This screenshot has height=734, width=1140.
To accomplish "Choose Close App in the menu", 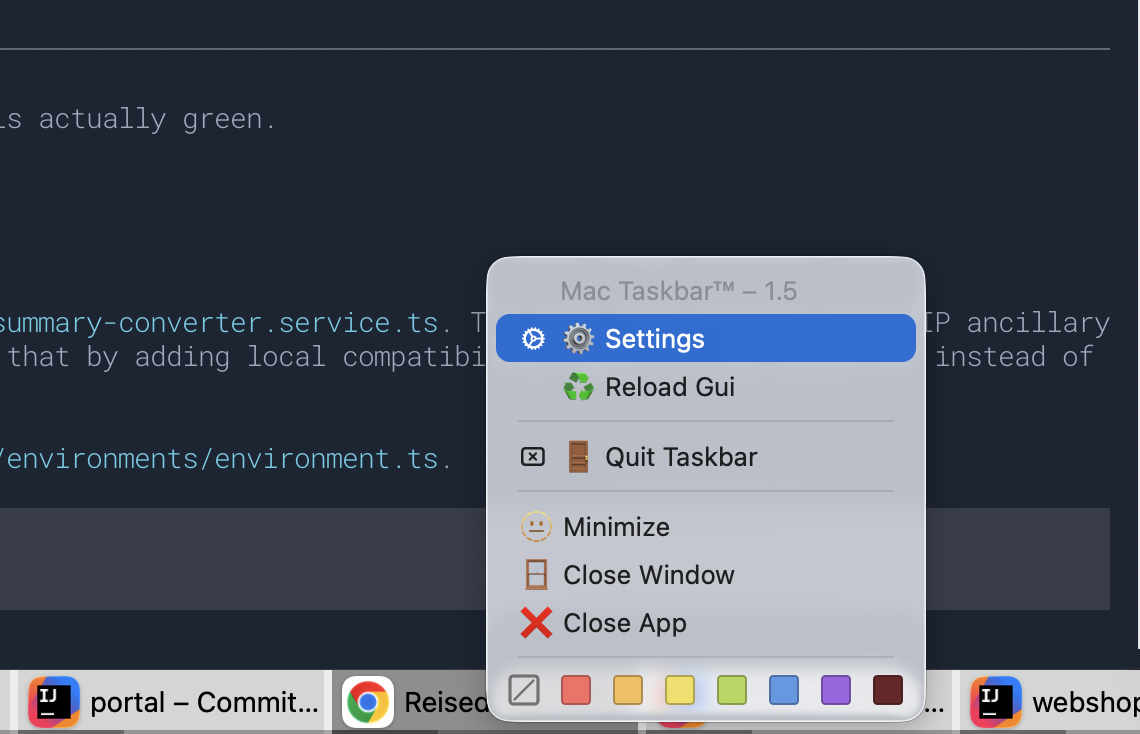I will tap(705, 623).
